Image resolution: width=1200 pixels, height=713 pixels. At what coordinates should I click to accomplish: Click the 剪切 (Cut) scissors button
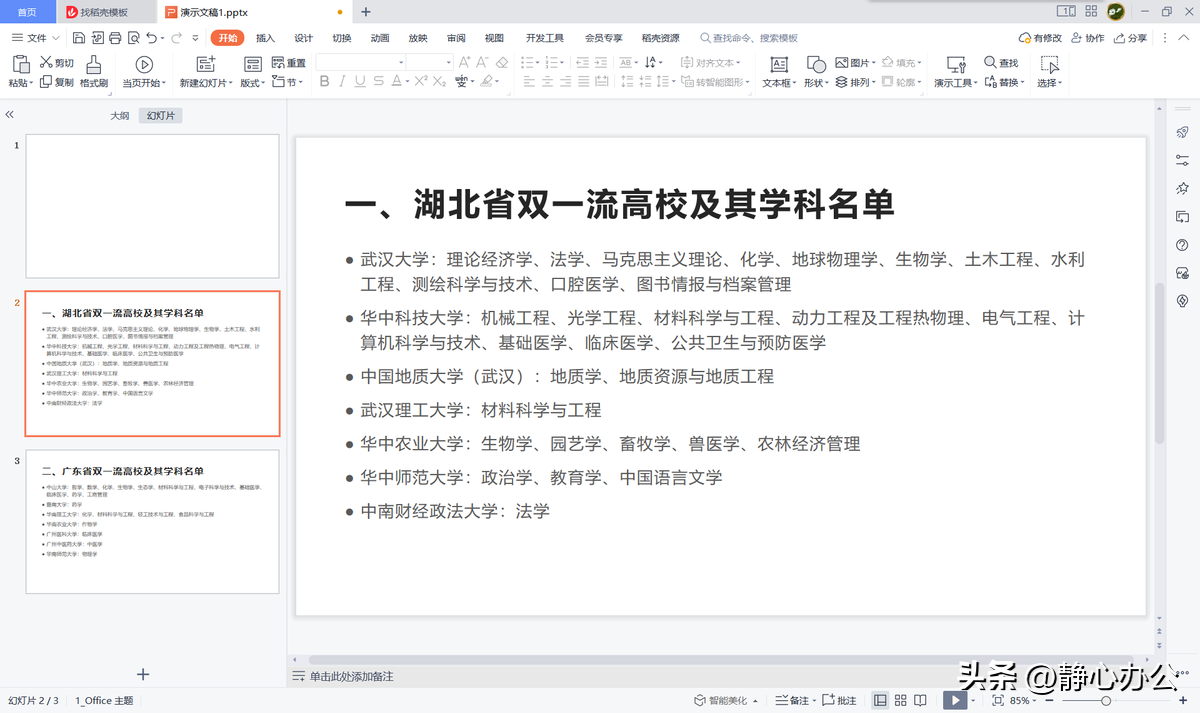coord(57,63)
